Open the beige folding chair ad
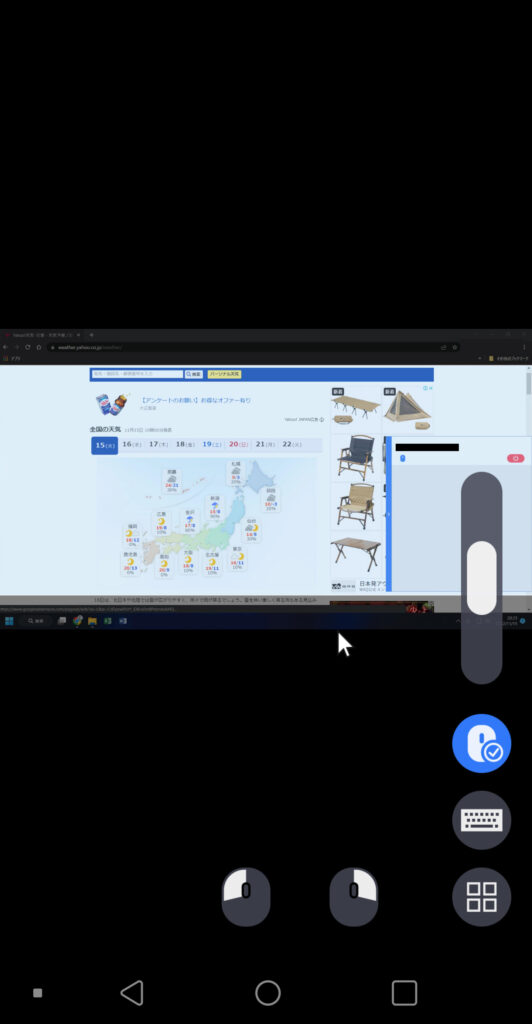Screen dimensions: 532x1024 point(356,506)
